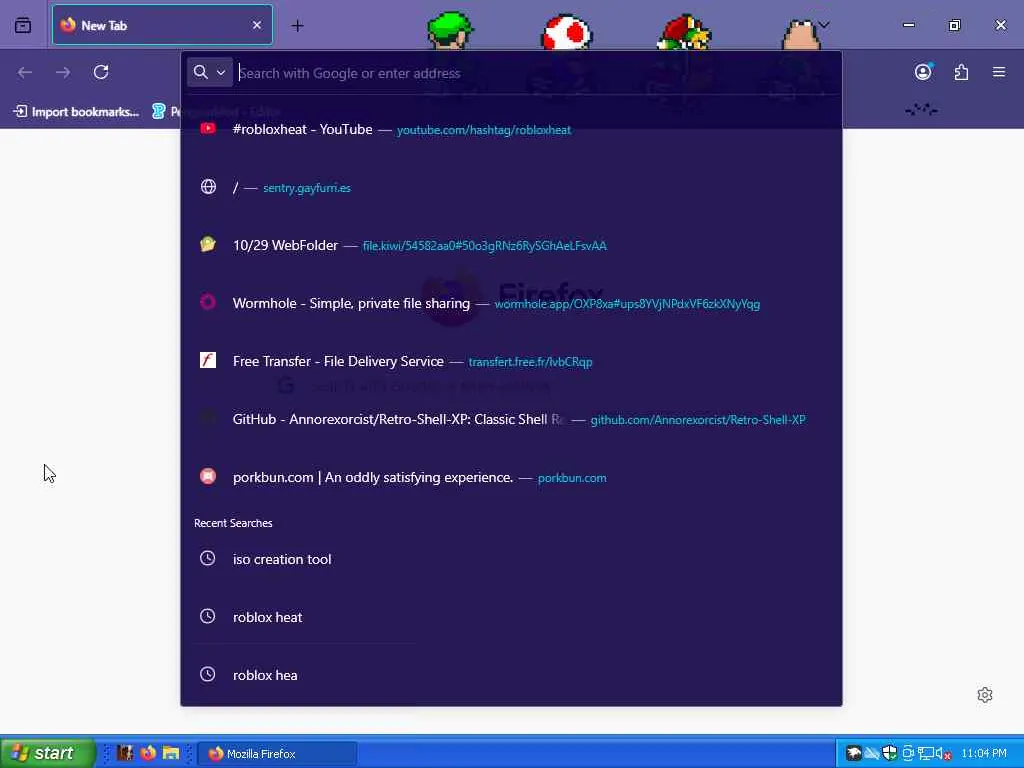Image resolution: width=1024 pixels, height=768 pixels.
Task: Select recent search roblox hea
Action: coord(511,675)
